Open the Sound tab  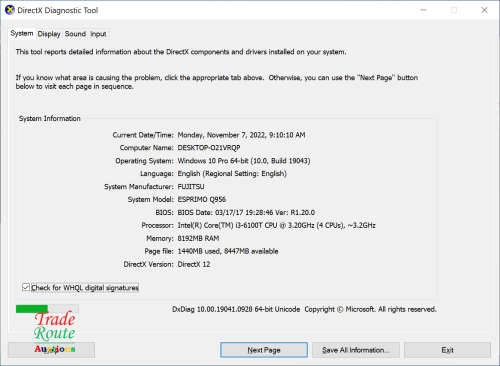click(x=75, y=34)
